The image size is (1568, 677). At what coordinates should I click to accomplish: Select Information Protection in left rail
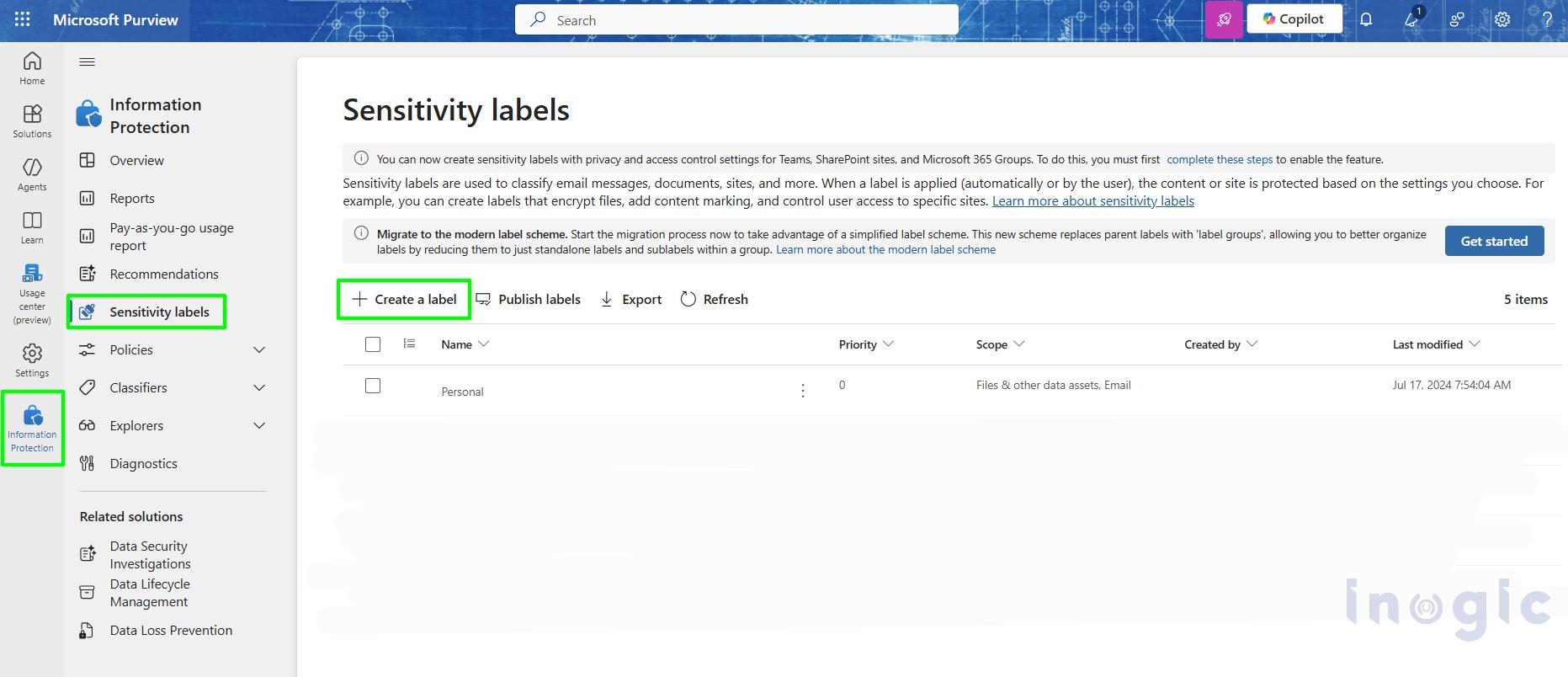pos(32,428)
